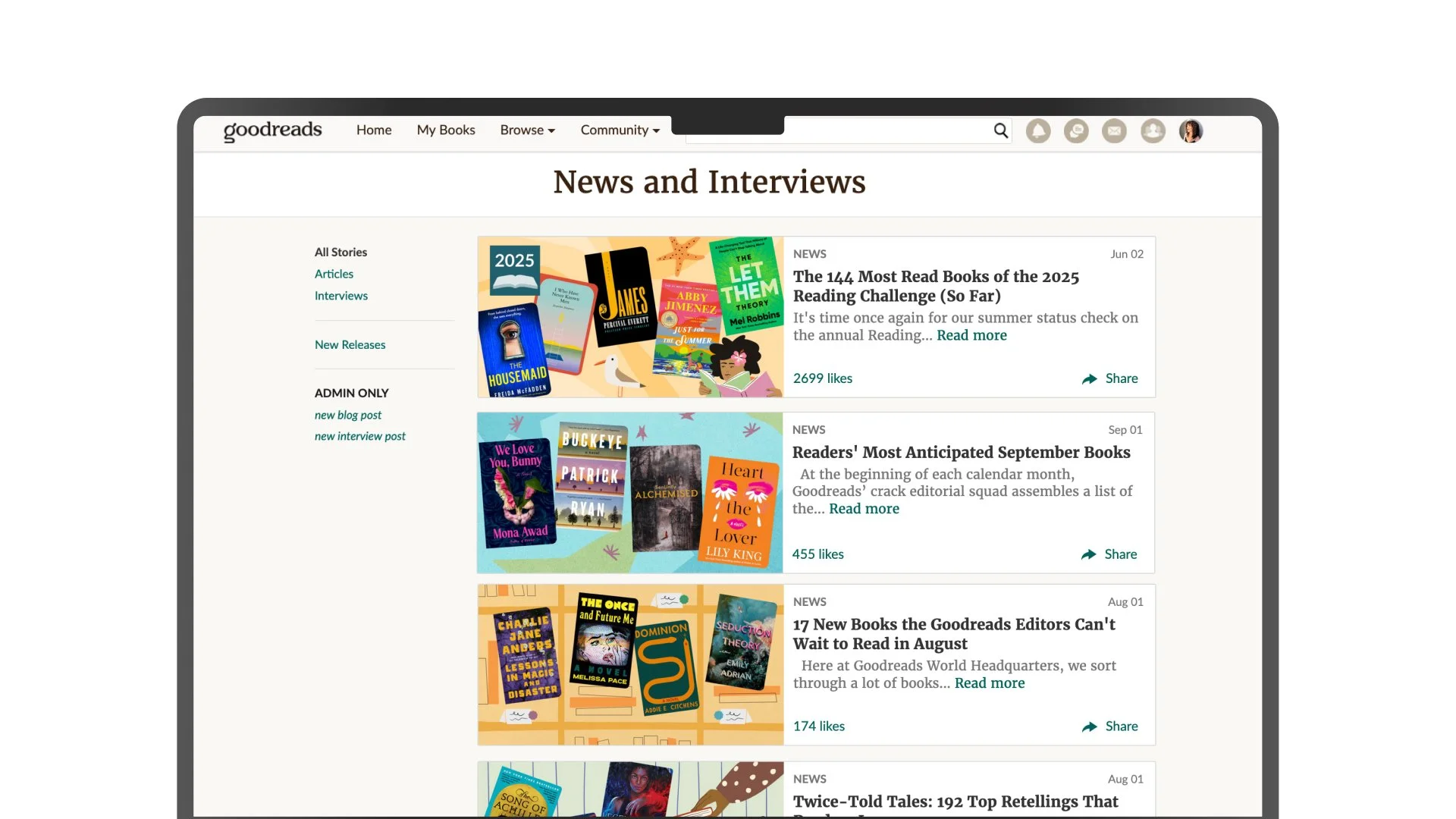Click the goodreads logo
Image resolution: width=1456 pixels, height=819 pixels.
point(272,130)
